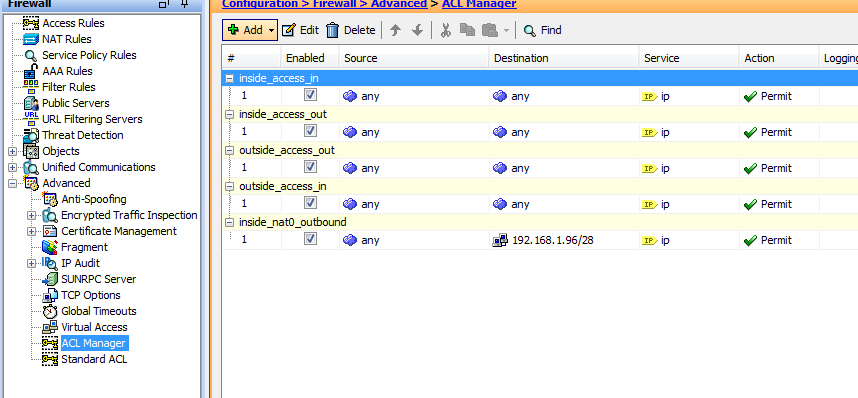Screen dimensions: 858x398
Task: Click the Action column header
Action: click(779, 58)
